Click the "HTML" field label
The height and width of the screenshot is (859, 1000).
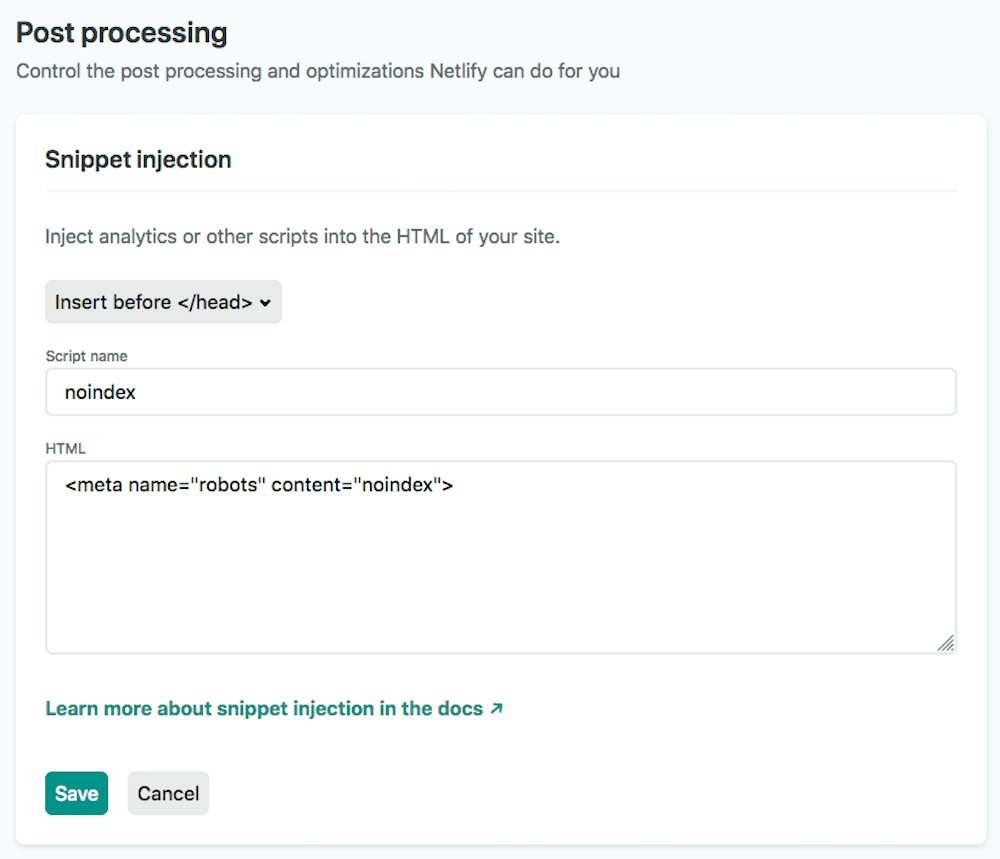[65, 448]
